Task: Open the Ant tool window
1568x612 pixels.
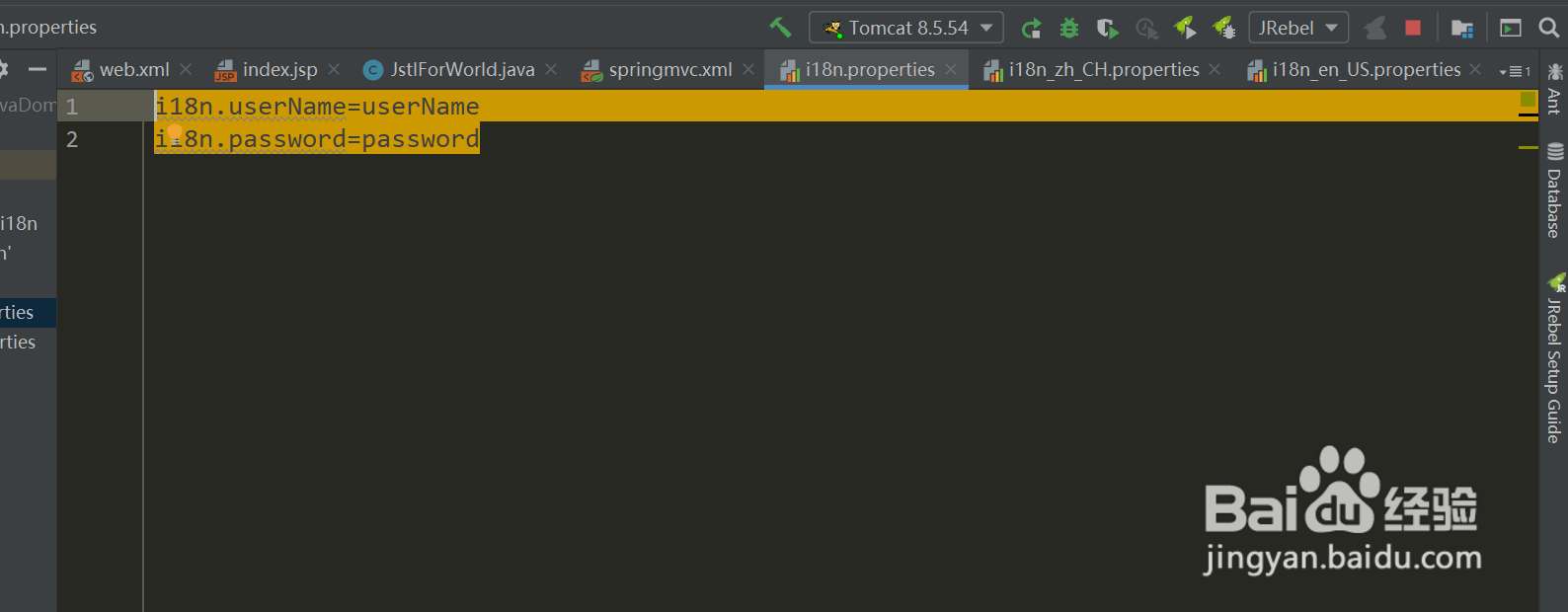Action: click(x=1554, y=88)
